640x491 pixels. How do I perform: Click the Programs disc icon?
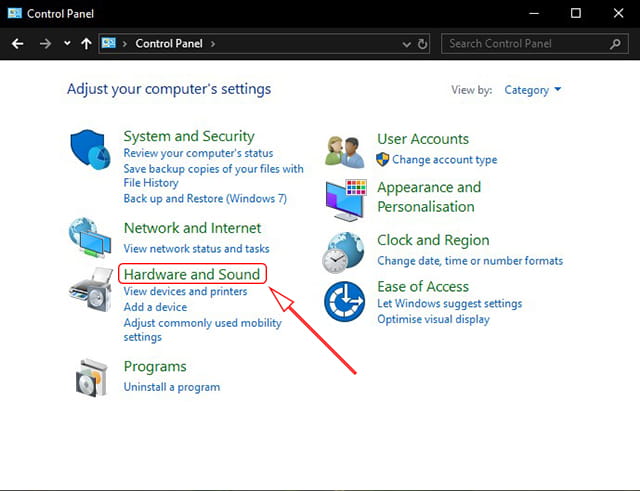click(92, 378)
